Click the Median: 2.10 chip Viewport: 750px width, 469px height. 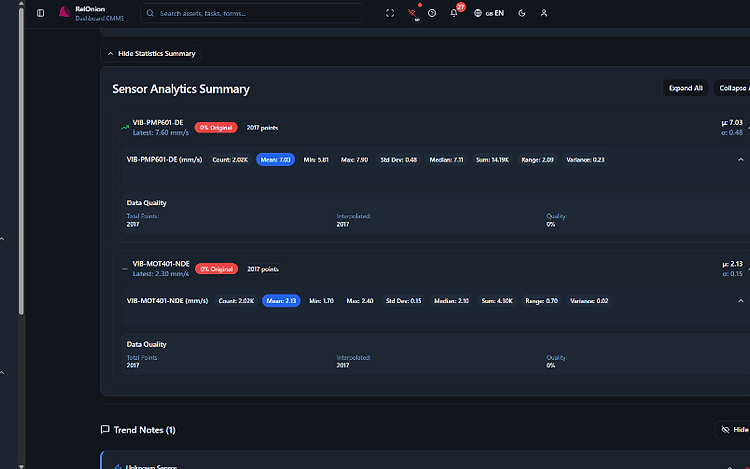coord(451,301)
